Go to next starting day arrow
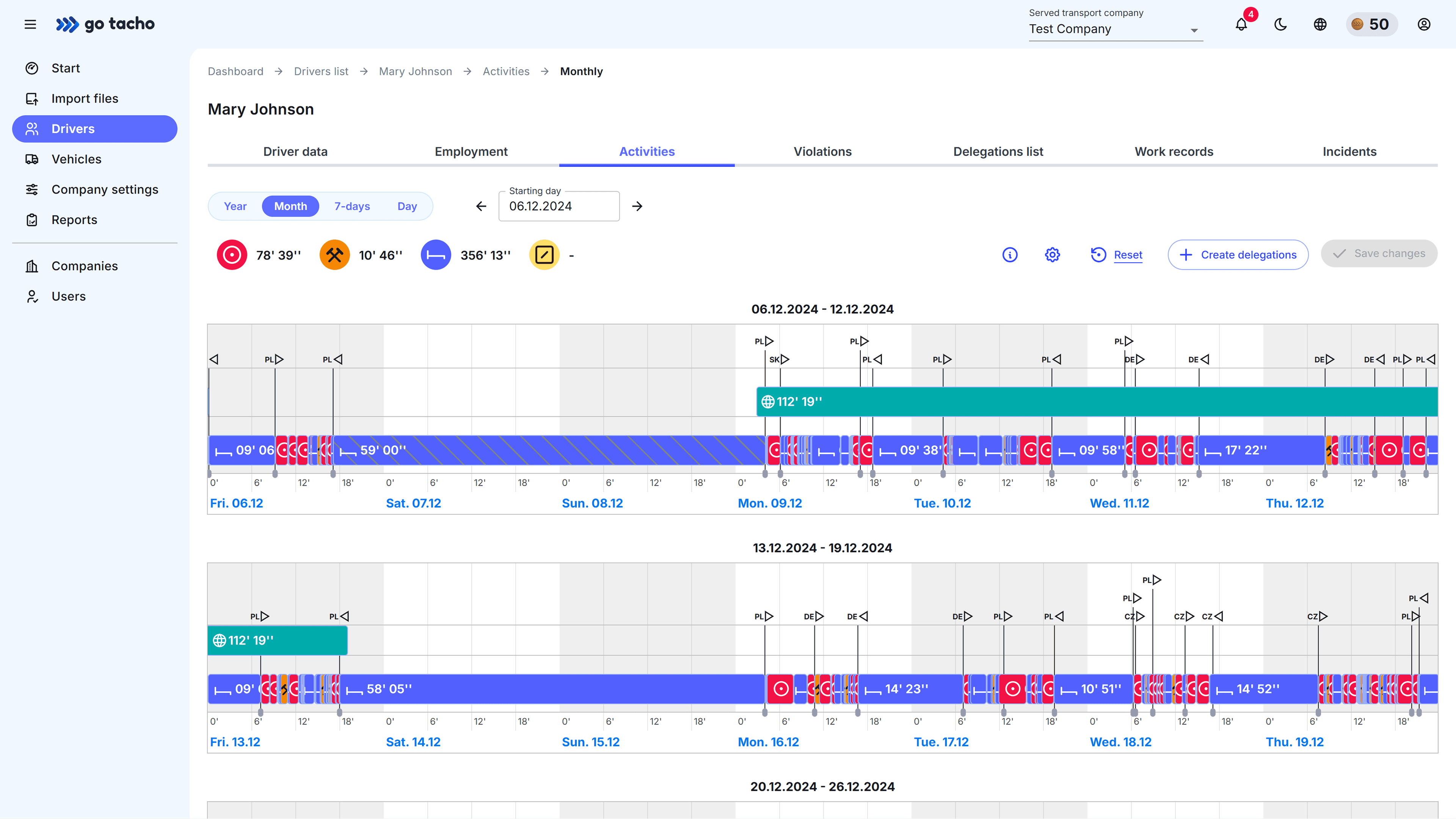The width and height of the screenshot is (1456, 819). click(637, 206)
